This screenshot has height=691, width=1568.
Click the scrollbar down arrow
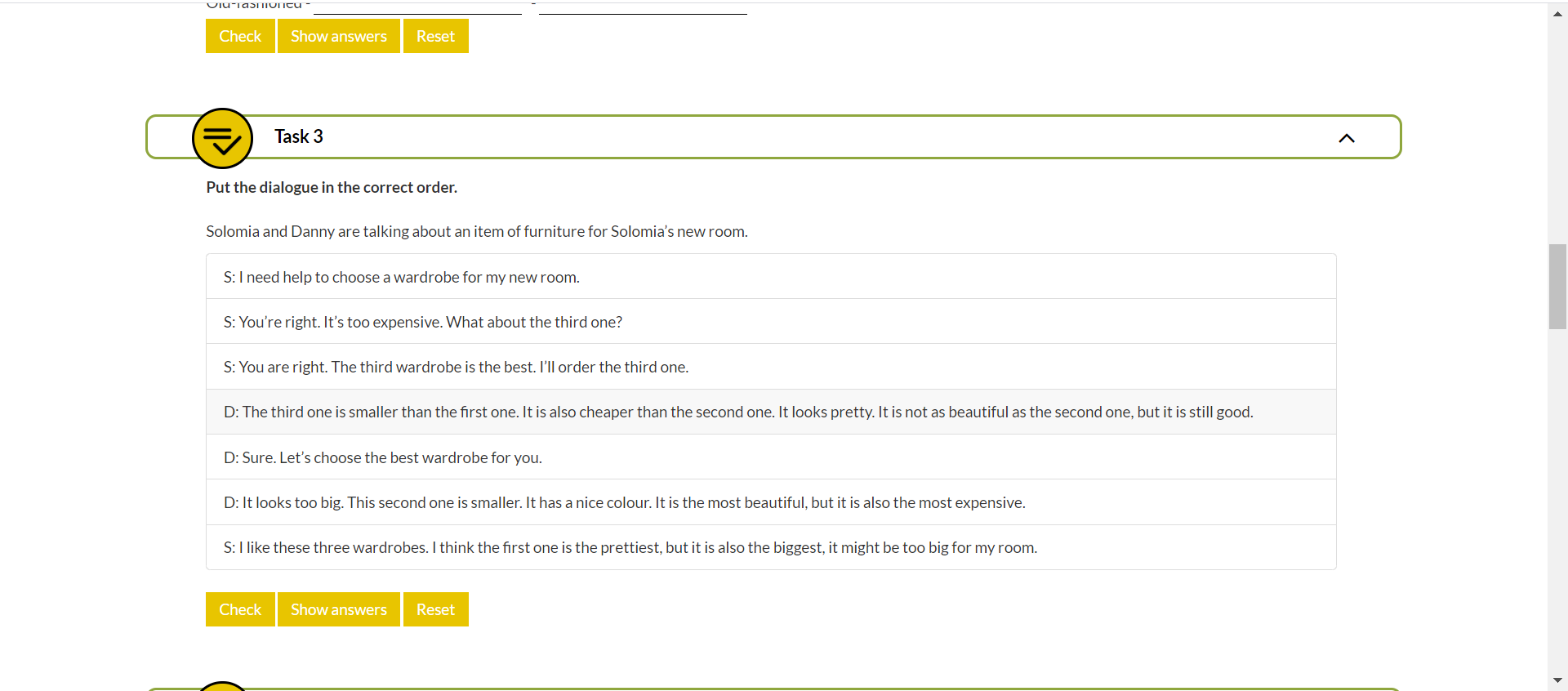point(1557,680)
